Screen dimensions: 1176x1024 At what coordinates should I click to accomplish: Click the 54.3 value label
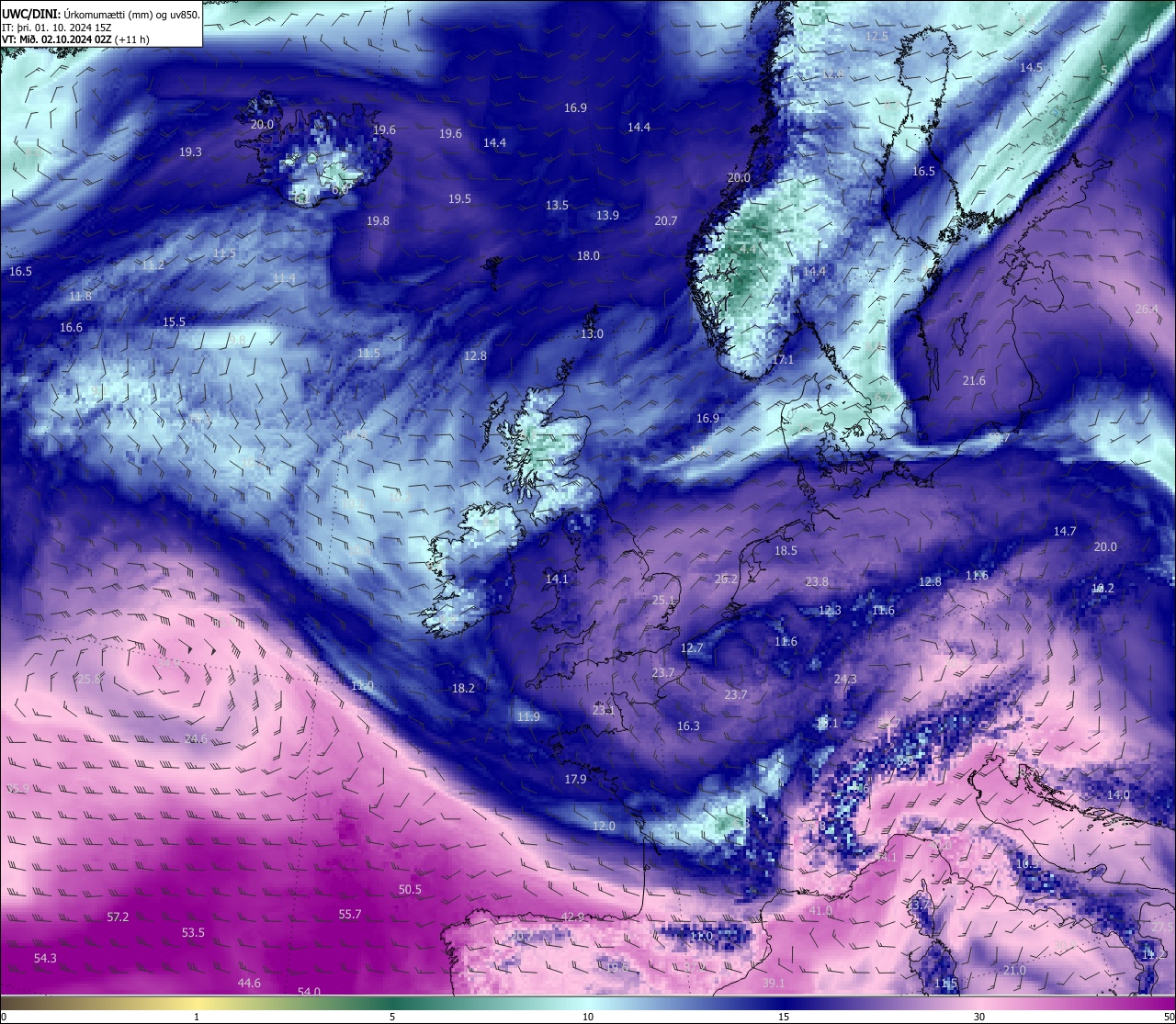point(45,958)
